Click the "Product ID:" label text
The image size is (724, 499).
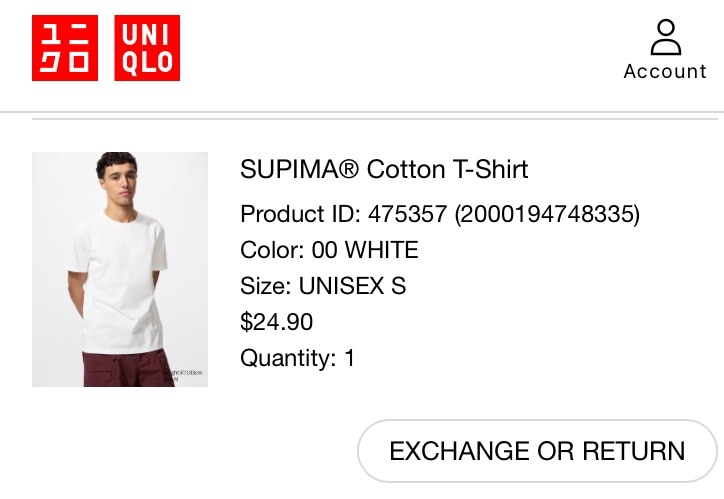coord(301,214)
